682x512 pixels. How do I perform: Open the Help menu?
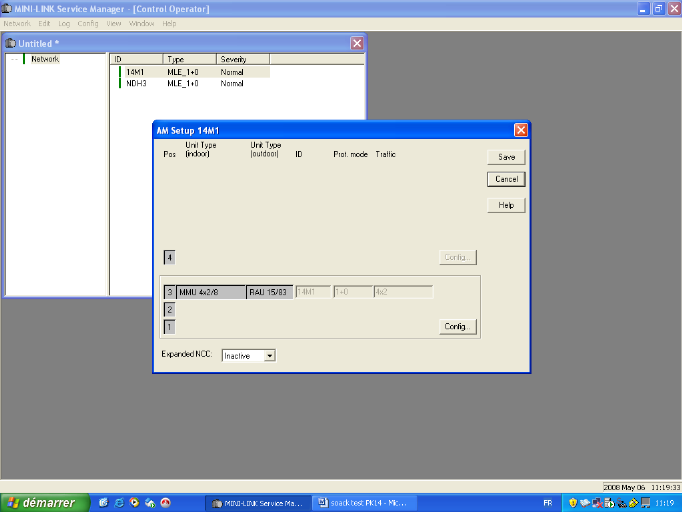click(169, 23)
